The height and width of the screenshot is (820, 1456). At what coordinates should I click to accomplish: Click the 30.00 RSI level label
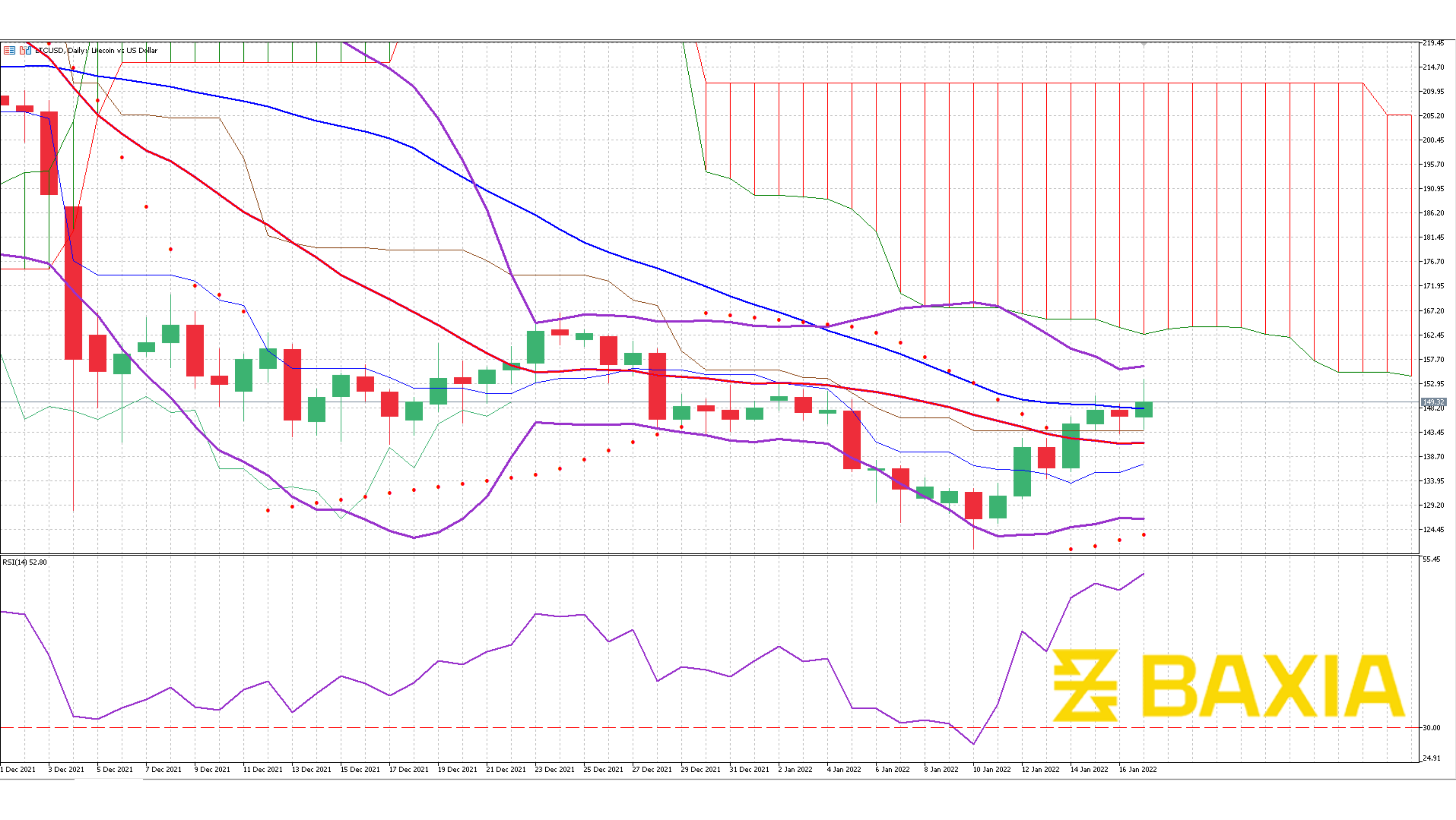click(1431, 727)
